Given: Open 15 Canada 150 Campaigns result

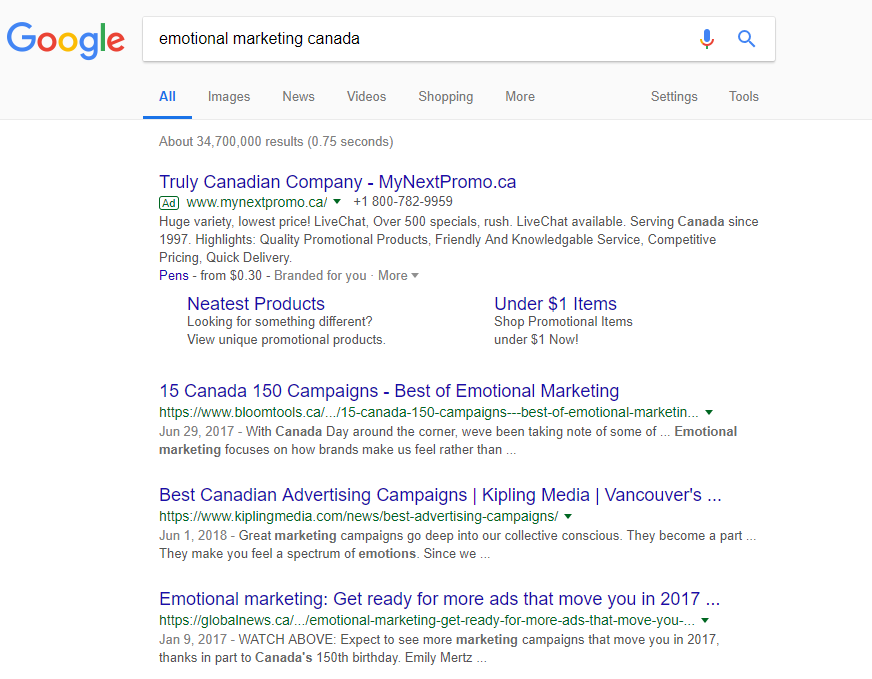Looking at the screenshot, I should tap(389, 391).
